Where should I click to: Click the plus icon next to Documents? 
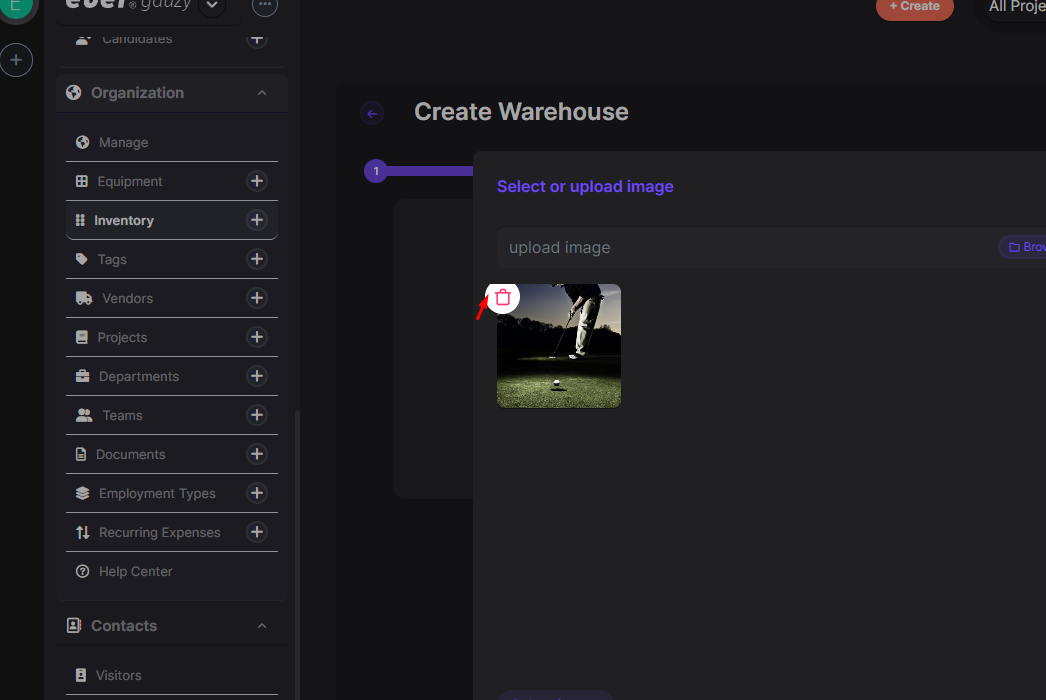(x=257, y=454)
